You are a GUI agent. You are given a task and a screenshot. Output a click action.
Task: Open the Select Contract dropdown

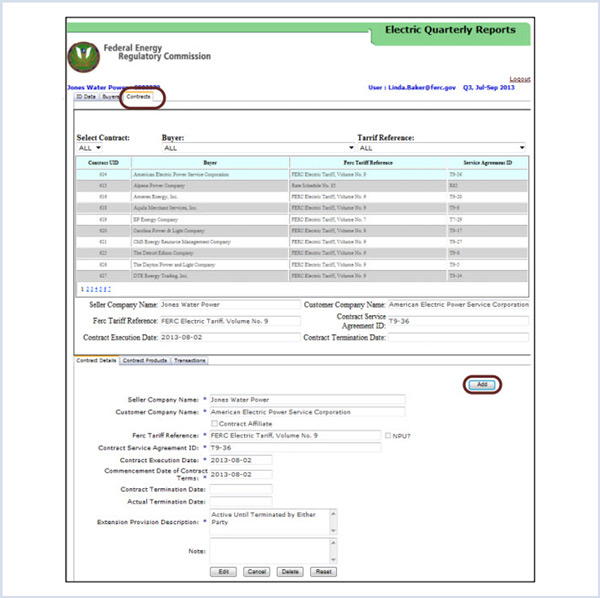[x=89, y=147]
